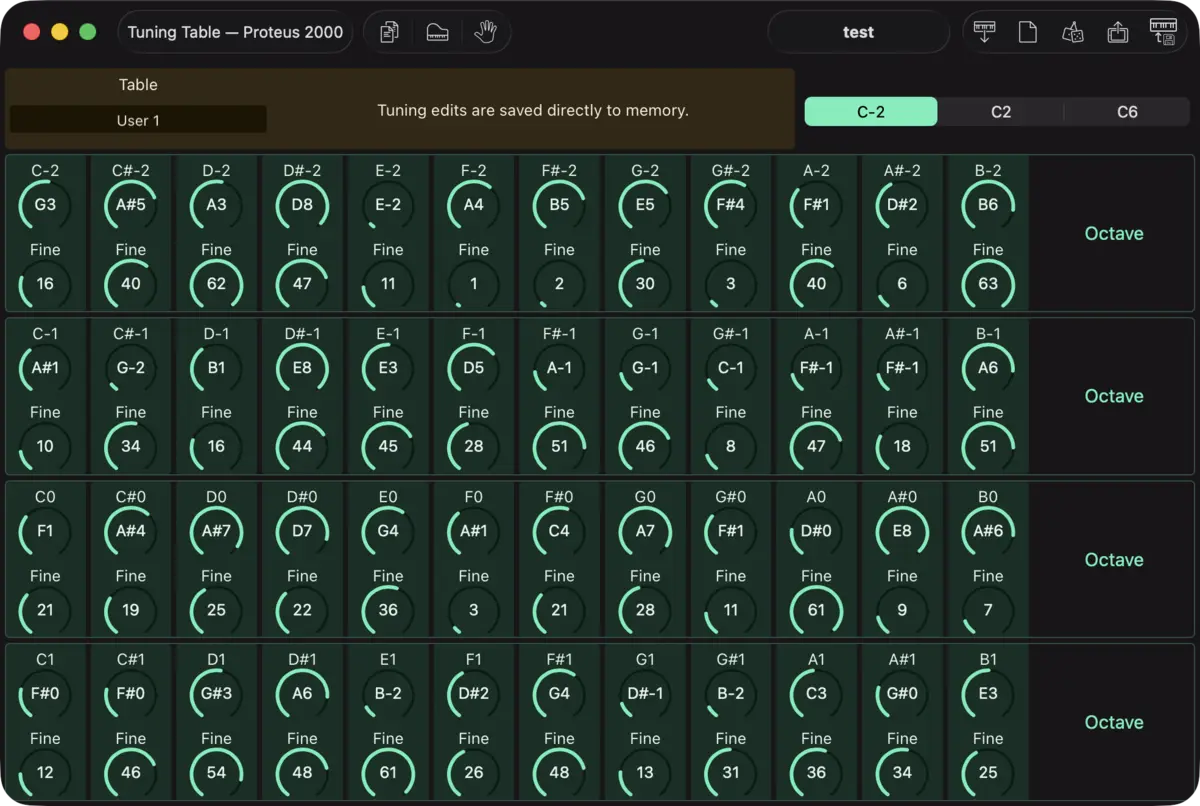Click the Fine knob valued 62 under D-2
The height and width of the screenshot is (806, 1200).
pyautogui.click(x=216, y=284)
